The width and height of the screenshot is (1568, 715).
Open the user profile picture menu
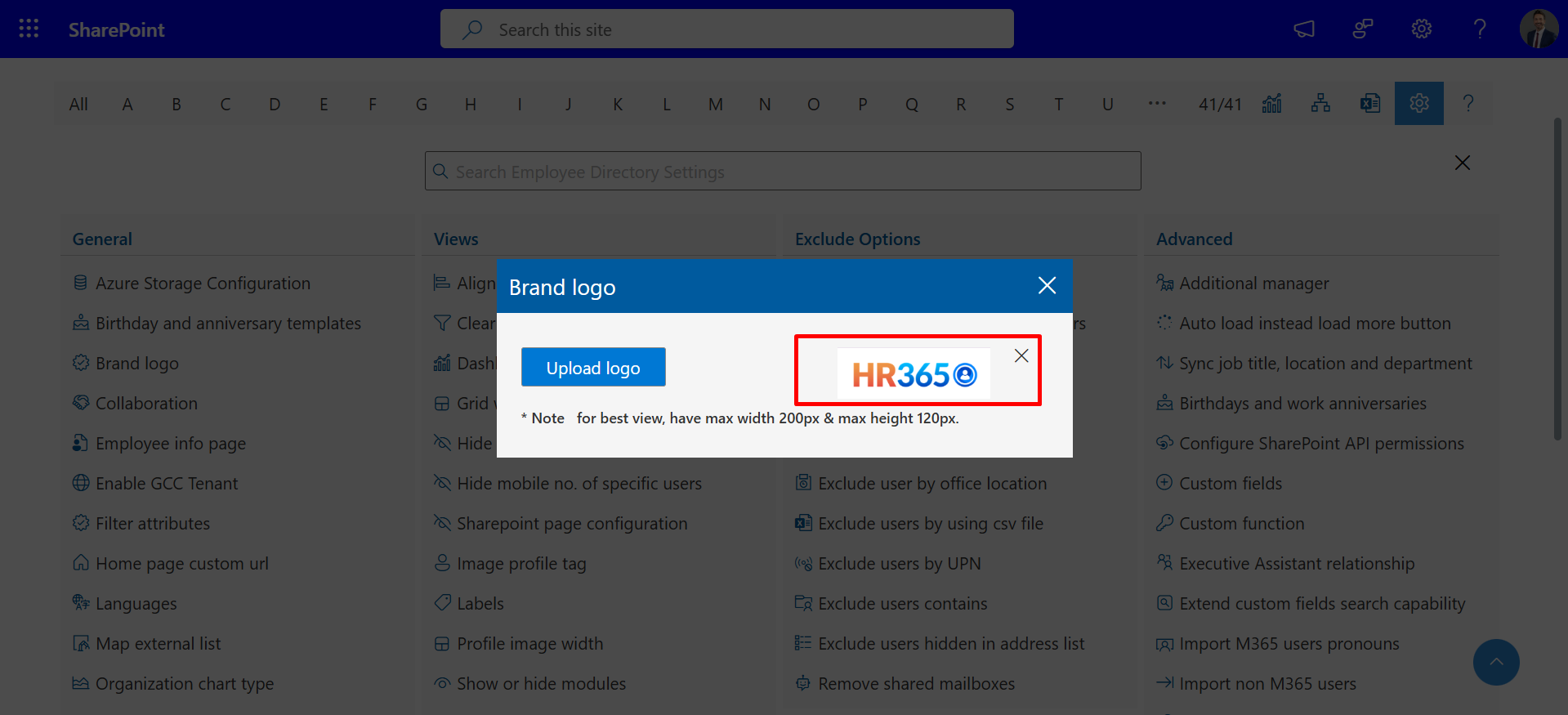pos(1539,29)
